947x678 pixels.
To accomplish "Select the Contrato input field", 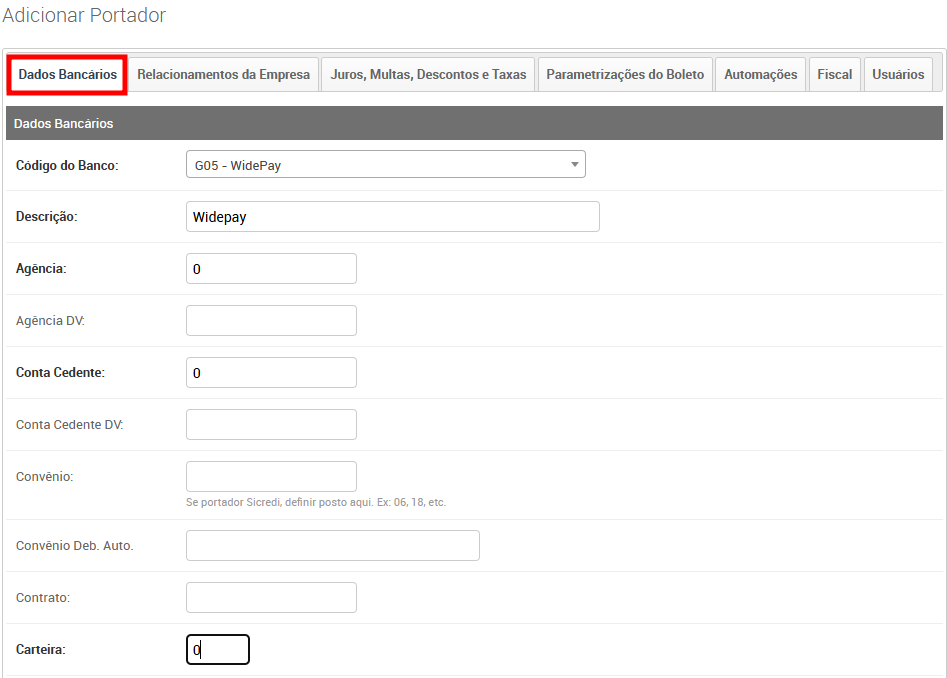I will (x=271, y=598).
